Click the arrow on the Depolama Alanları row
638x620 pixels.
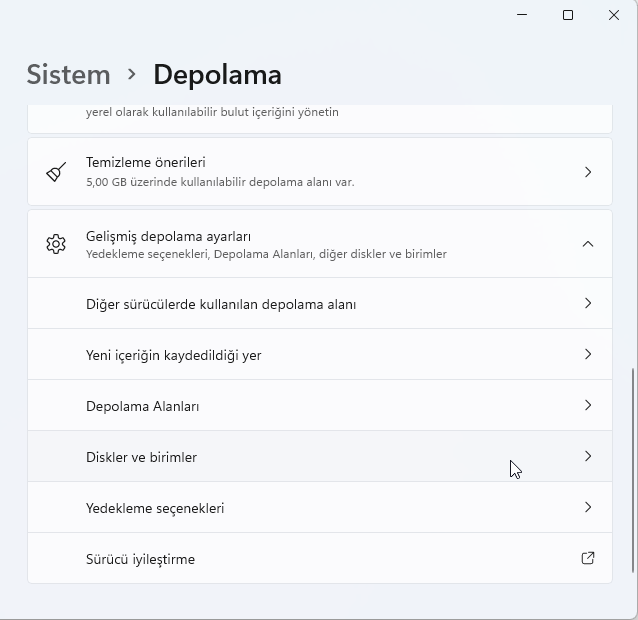(x=588, y=405)
